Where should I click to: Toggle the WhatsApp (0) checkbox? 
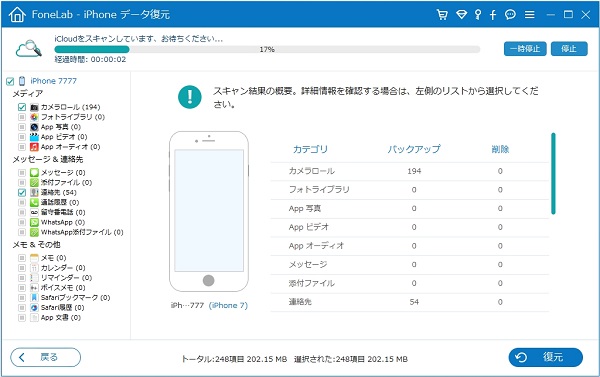pos(22,222)
